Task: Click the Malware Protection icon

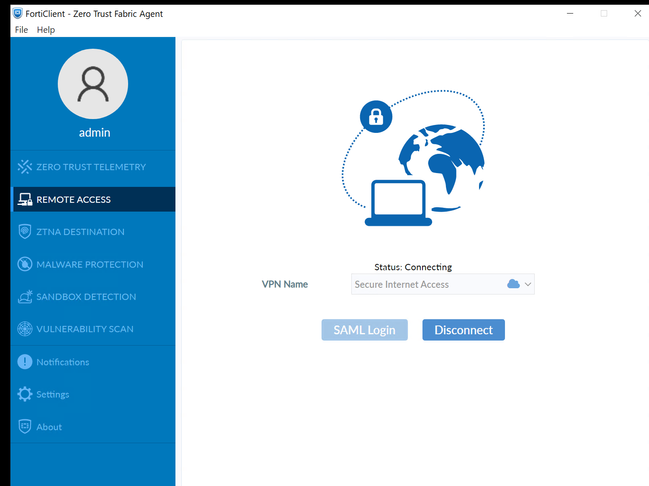Action: click(25, 264)
